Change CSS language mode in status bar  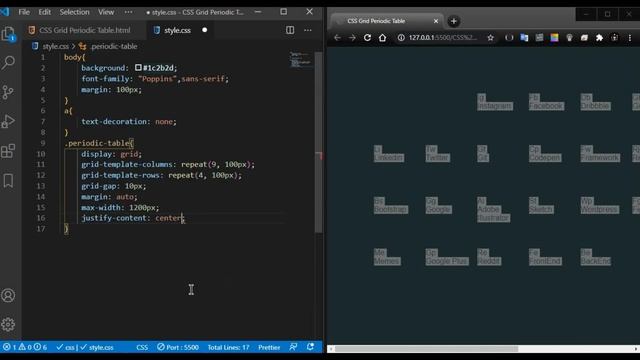click(x=142, y=347)
